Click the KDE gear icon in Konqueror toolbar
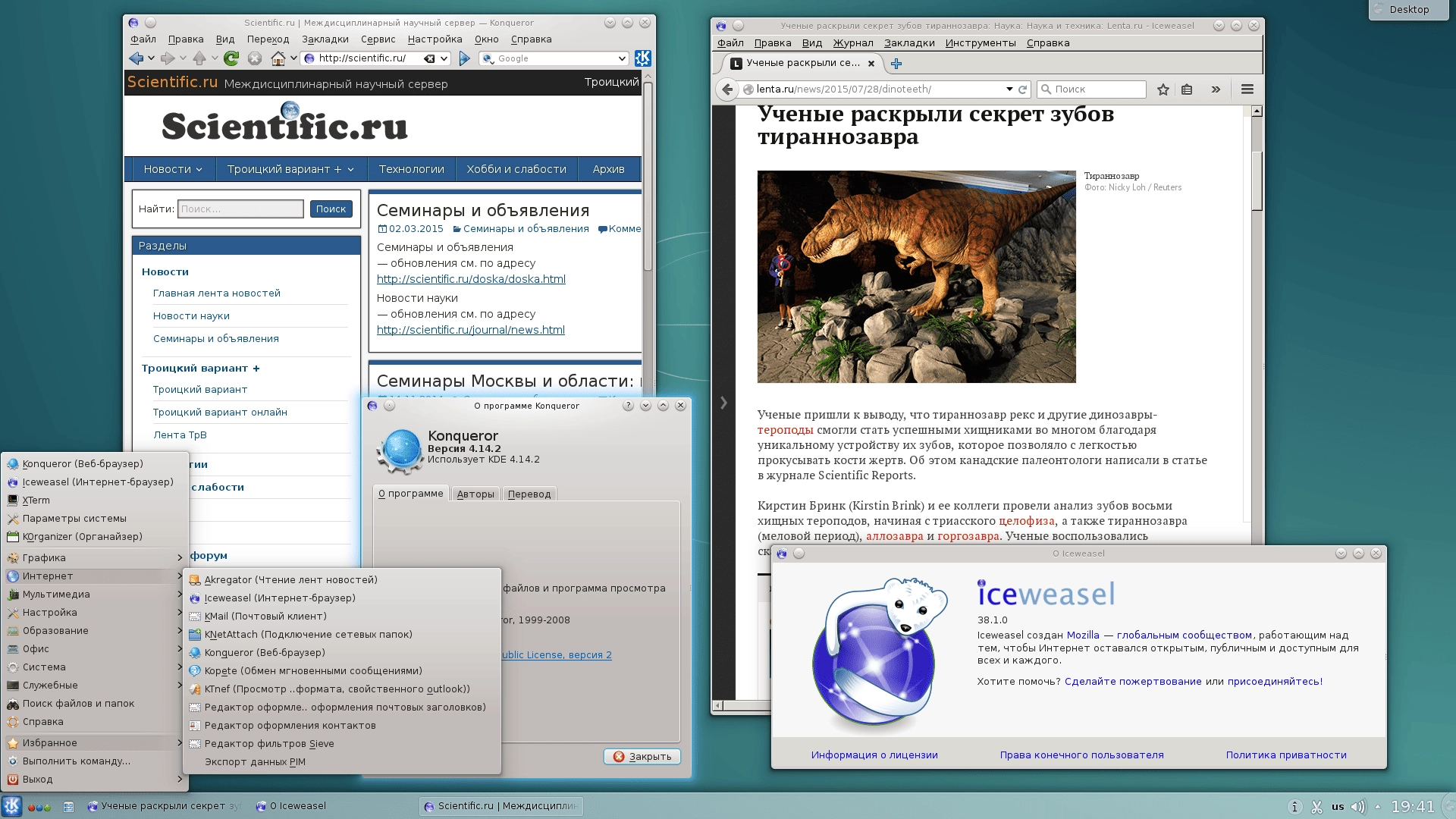 642,58
